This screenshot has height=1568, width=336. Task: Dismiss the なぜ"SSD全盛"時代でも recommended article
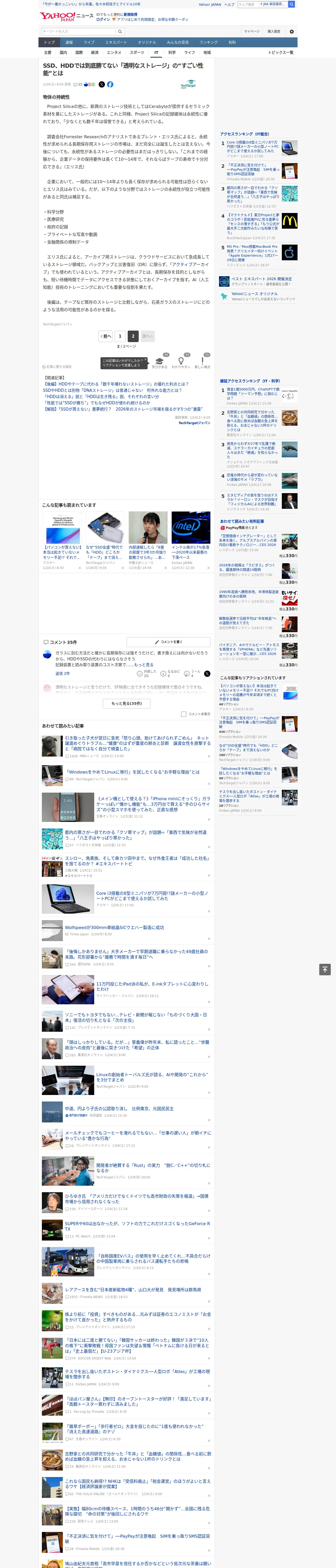[x=122, y=568]
